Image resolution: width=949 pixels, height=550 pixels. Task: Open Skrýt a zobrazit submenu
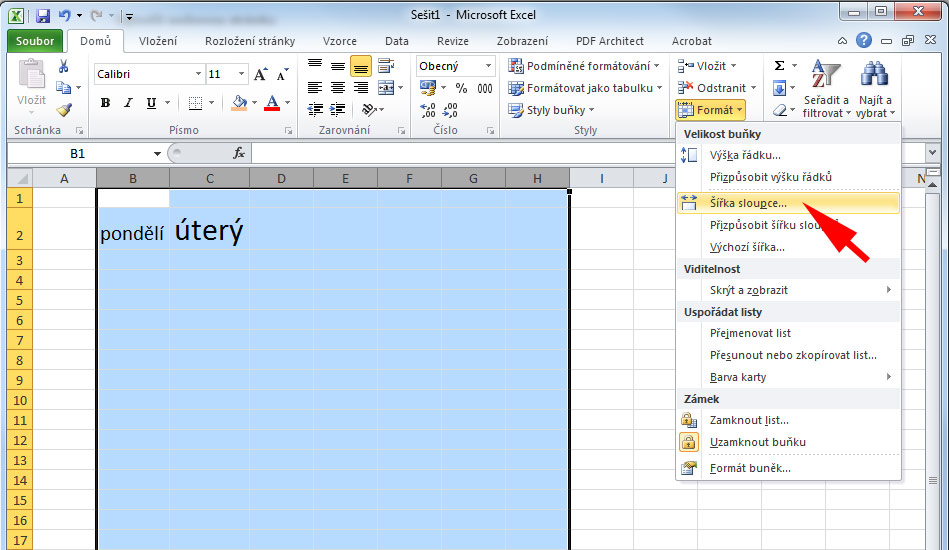coord(789,290)
